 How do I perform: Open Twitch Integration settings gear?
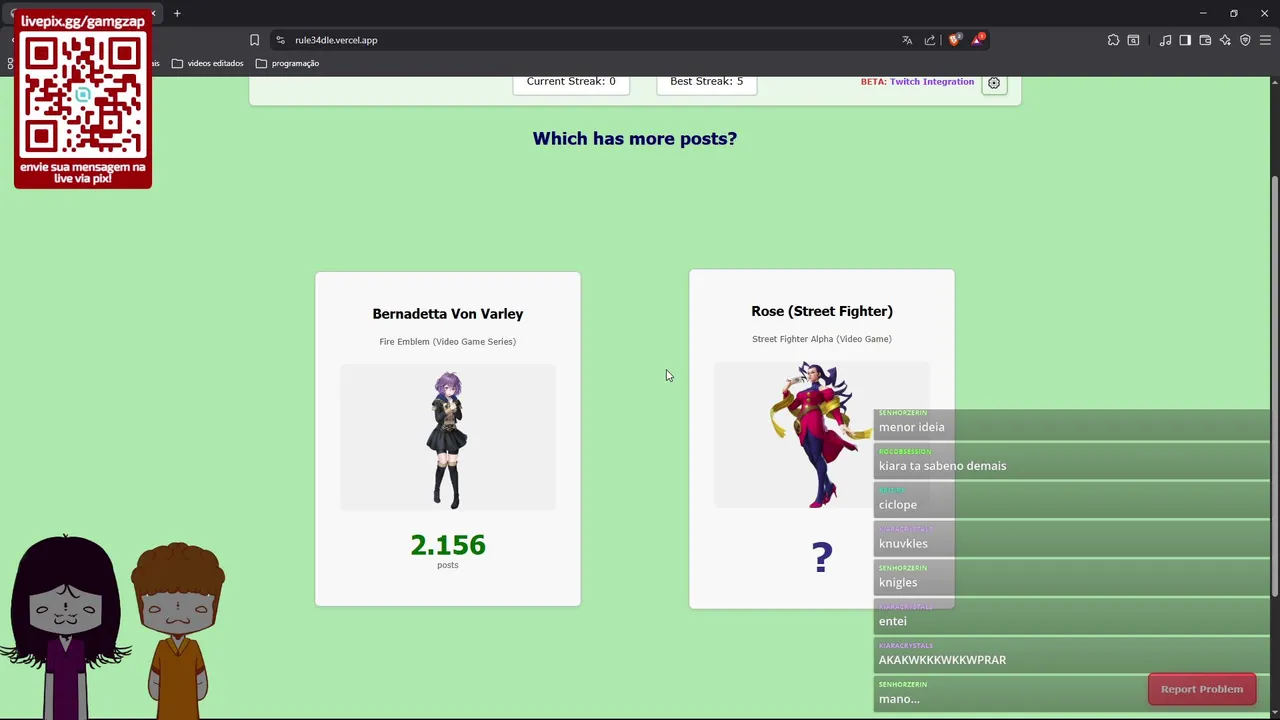click(x=994, y=83)
